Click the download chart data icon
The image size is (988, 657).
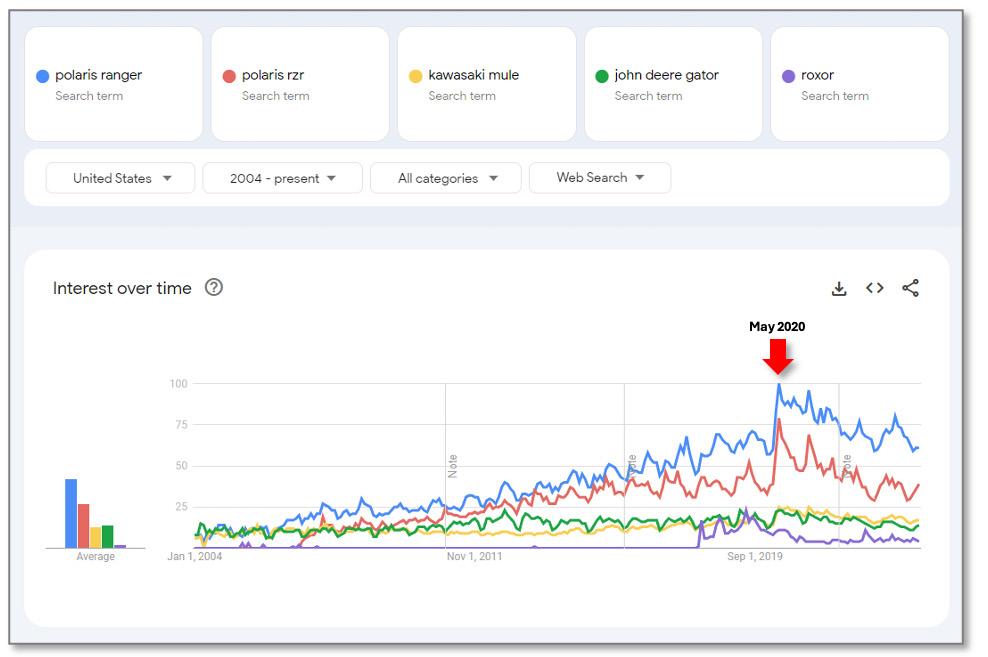click(x=839, y=288)
